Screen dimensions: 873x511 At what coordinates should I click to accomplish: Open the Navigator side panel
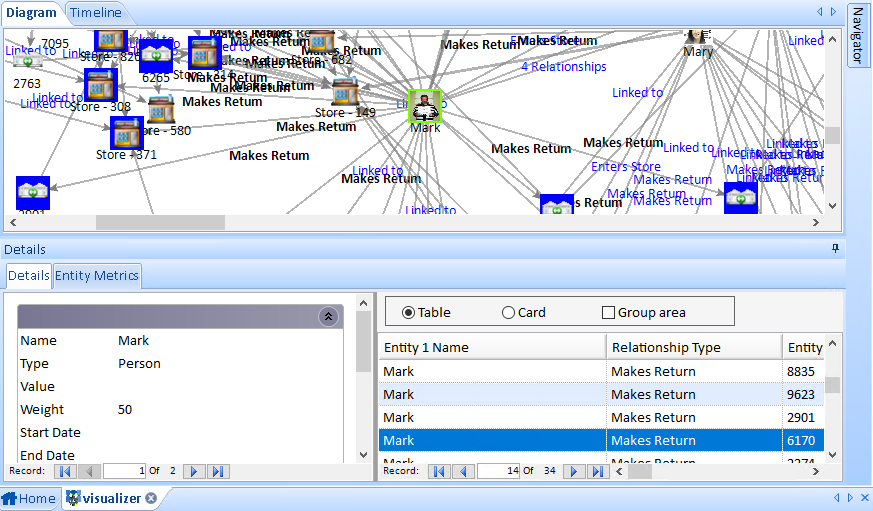click(x=858, y=35)
